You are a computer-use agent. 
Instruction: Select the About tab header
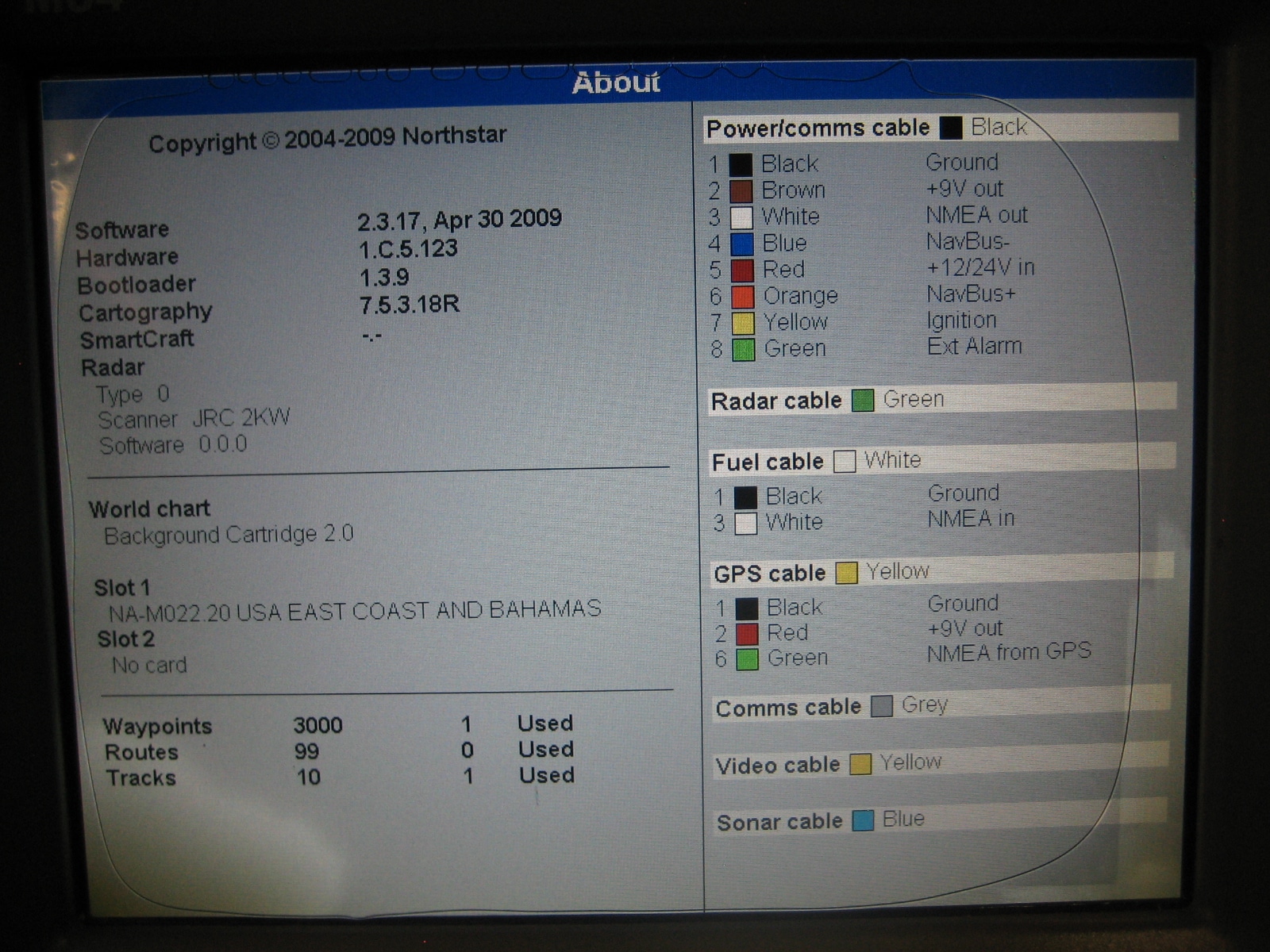(x=617, y=83)
